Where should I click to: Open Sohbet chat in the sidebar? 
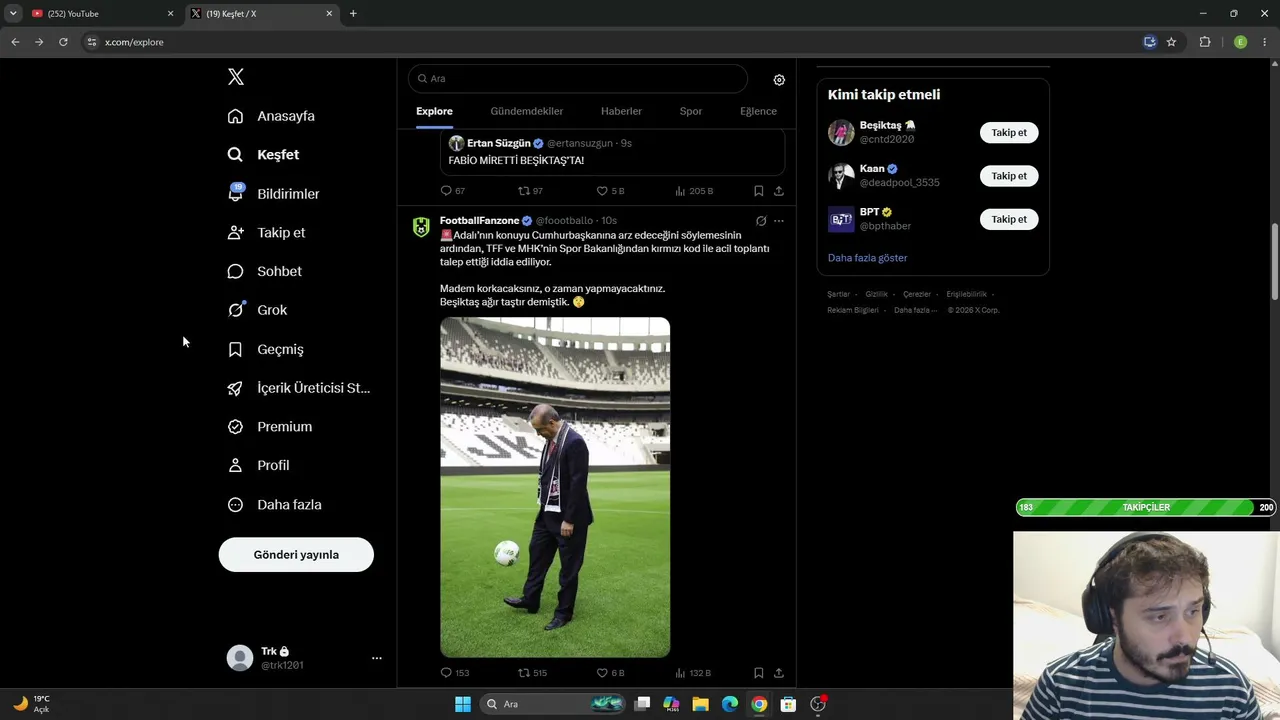264,271
